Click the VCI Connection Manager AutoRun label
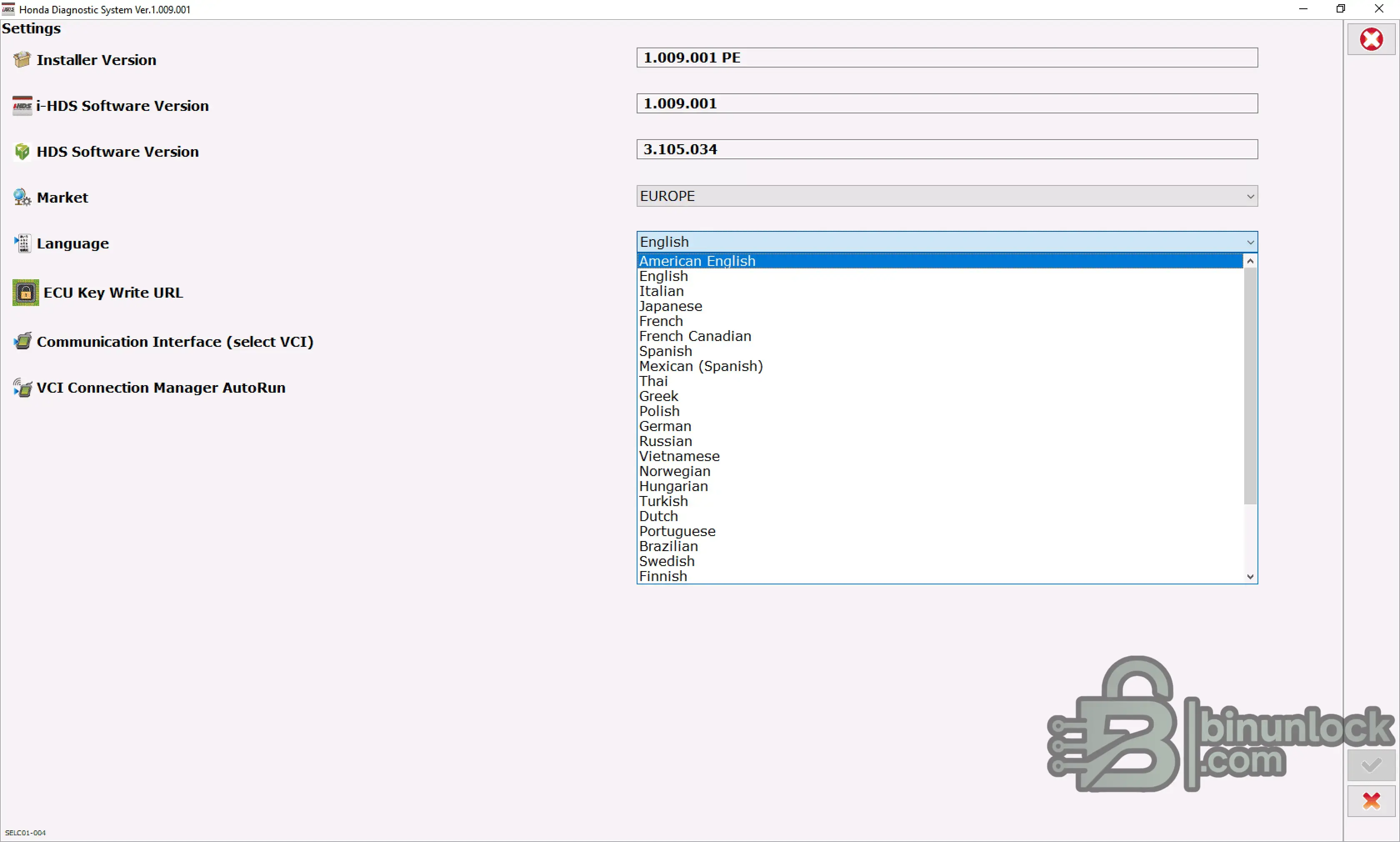 (161, 388)
